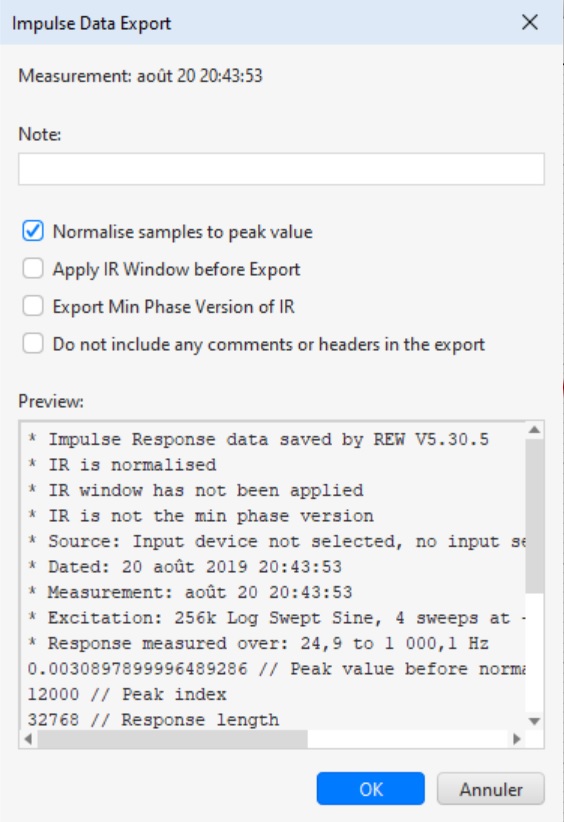Click horizontal scrollbar track right of thumb
This screenshot has height=822, width=564.
[408, 739]
